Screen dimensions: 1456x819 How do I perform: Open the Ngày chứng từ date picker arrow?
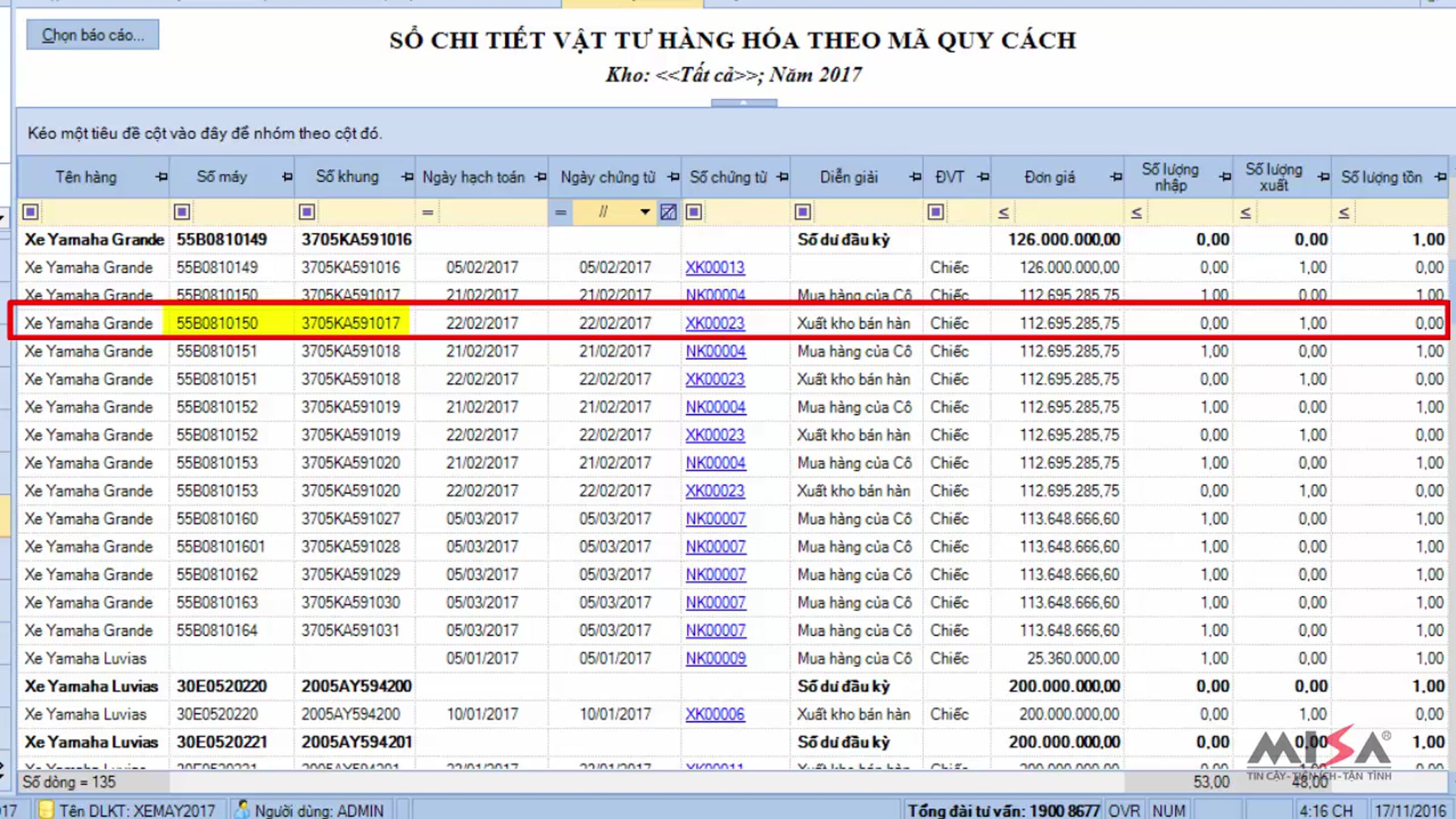tap(645, 212)
